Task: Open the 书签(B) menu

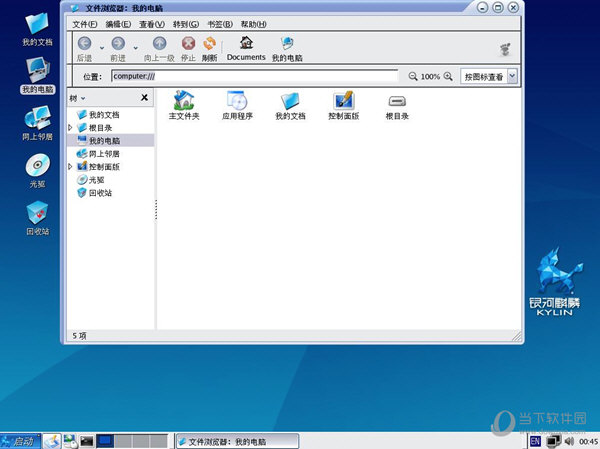Action: click(220, 24)
